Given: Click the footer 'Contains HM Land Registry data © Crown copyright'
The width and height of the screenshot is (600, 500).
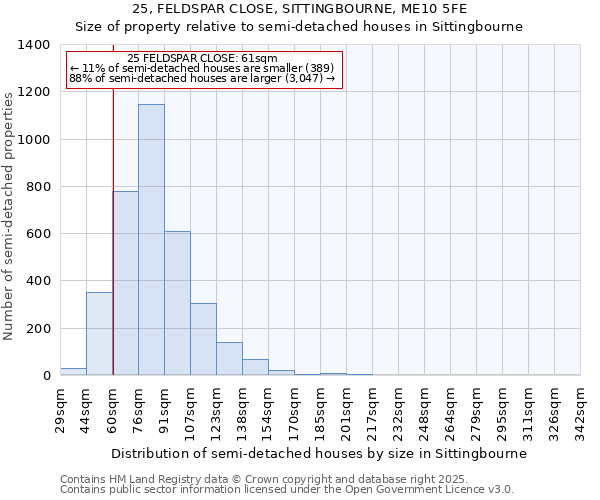Looking at the screenshot, I should (x=196, y=479).
